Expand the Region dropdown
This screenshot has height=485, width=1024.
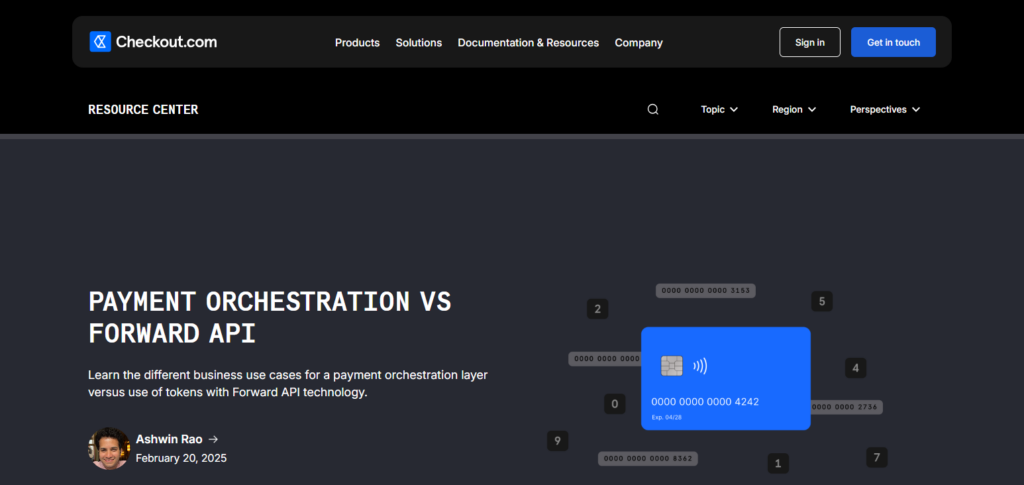(x=794, y=110)
